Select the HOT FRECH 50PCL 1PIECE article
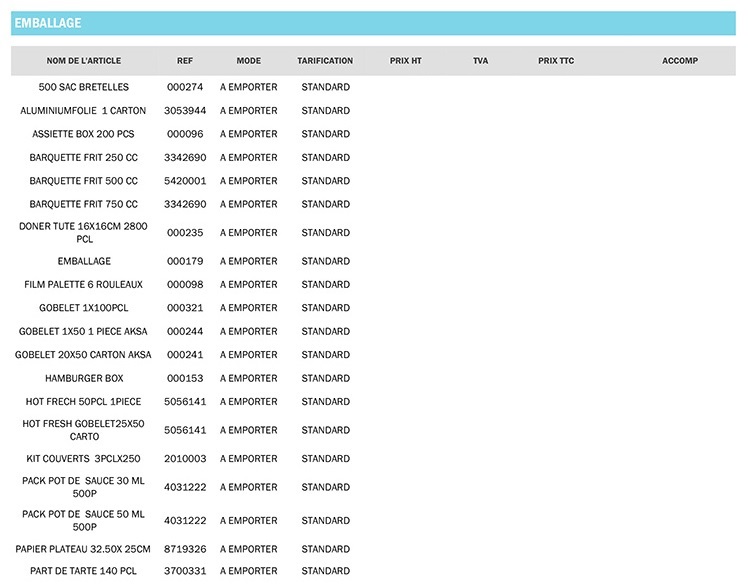Image resolution: width=750 pixels, height=584 pixels. 83,402
